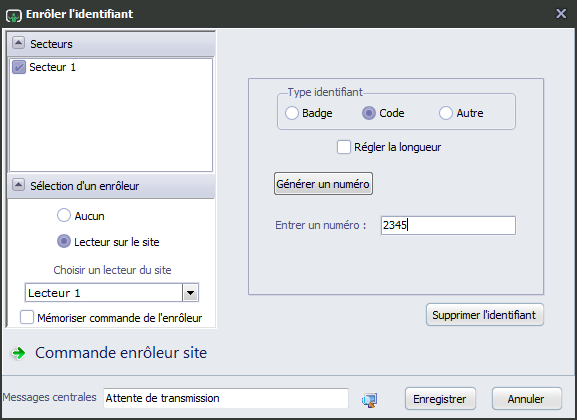Select the Badge identifier type
The width and height of the screenshot is (577, 420).
click(292, 113)
